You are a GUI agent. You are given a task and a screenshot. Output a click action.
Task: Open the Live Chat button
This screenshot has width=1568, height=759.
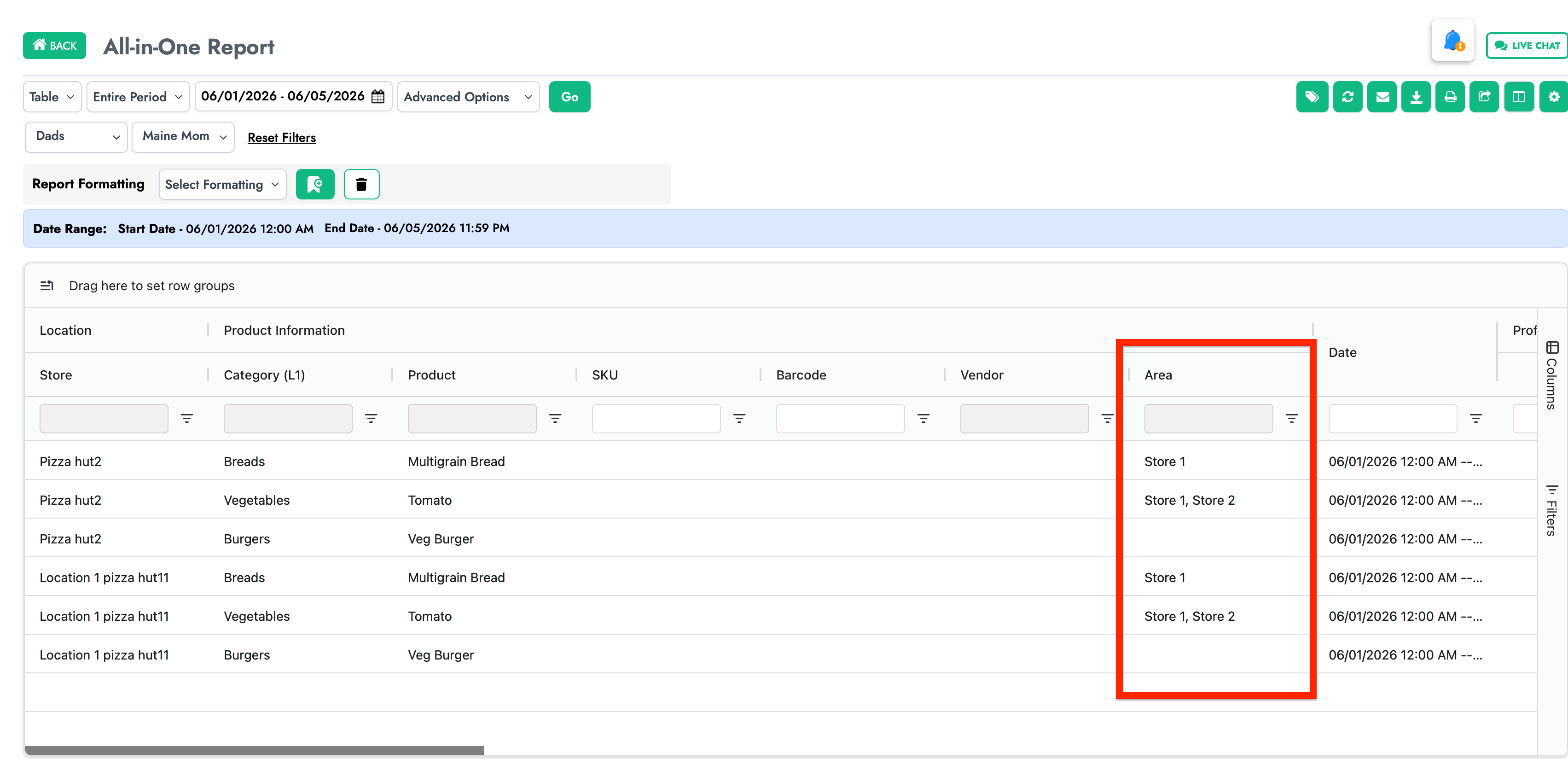[x=1527, y=46]
